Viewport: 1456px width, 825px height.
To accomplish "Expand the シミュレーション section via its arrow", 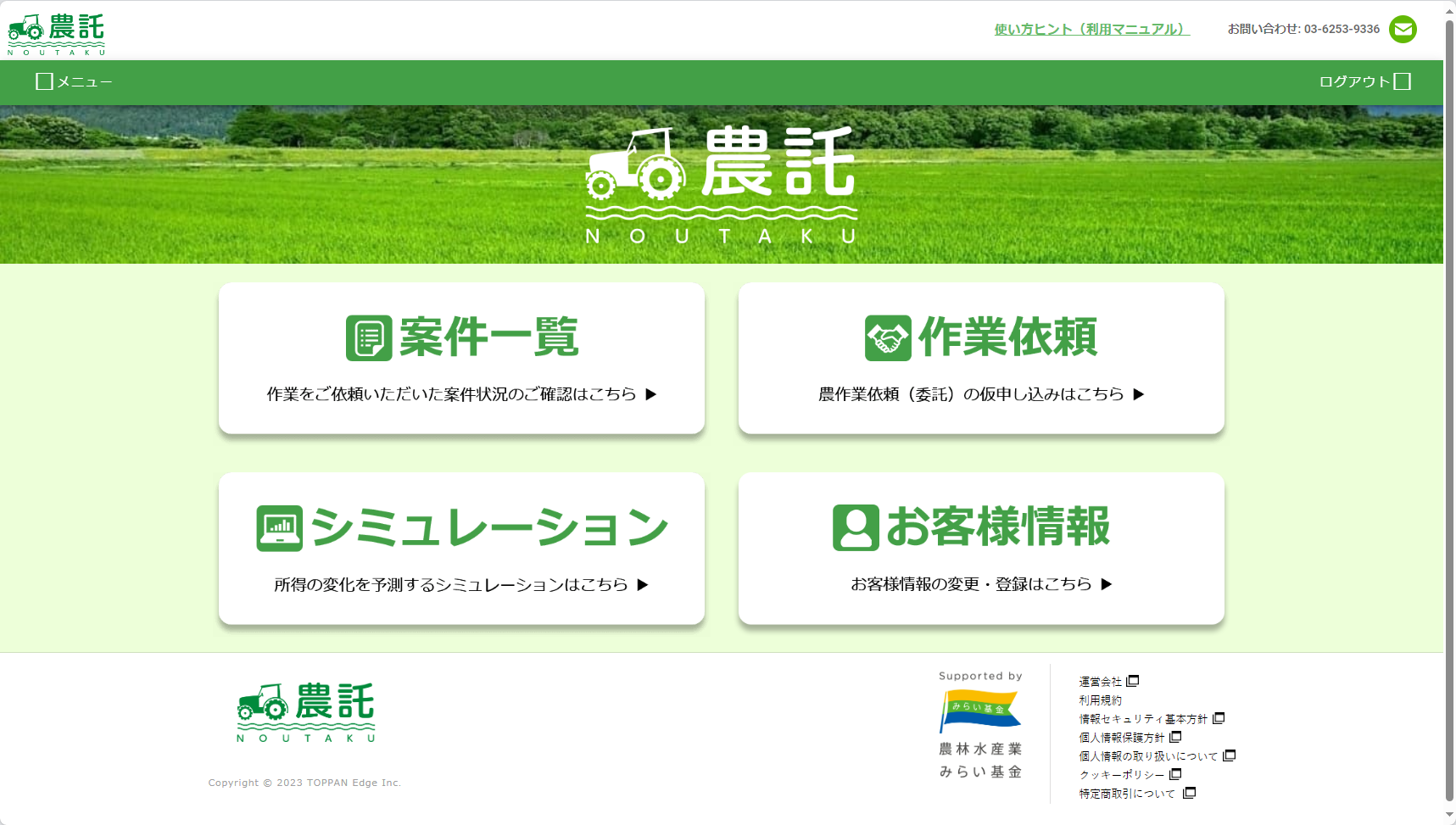I will 644,583.
